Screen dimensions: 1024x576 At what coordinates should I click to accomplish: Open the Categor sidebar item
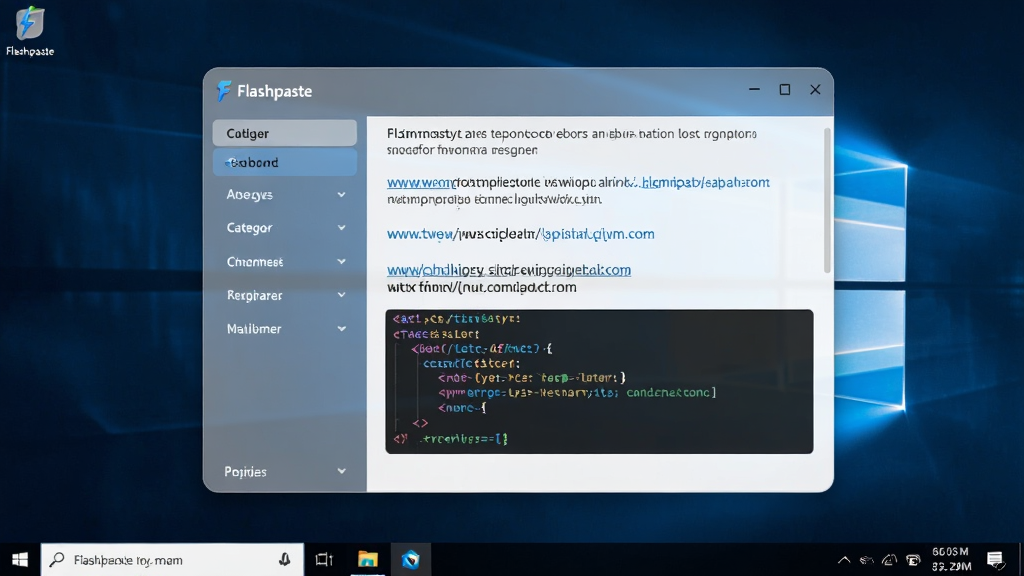coord(249,228)
